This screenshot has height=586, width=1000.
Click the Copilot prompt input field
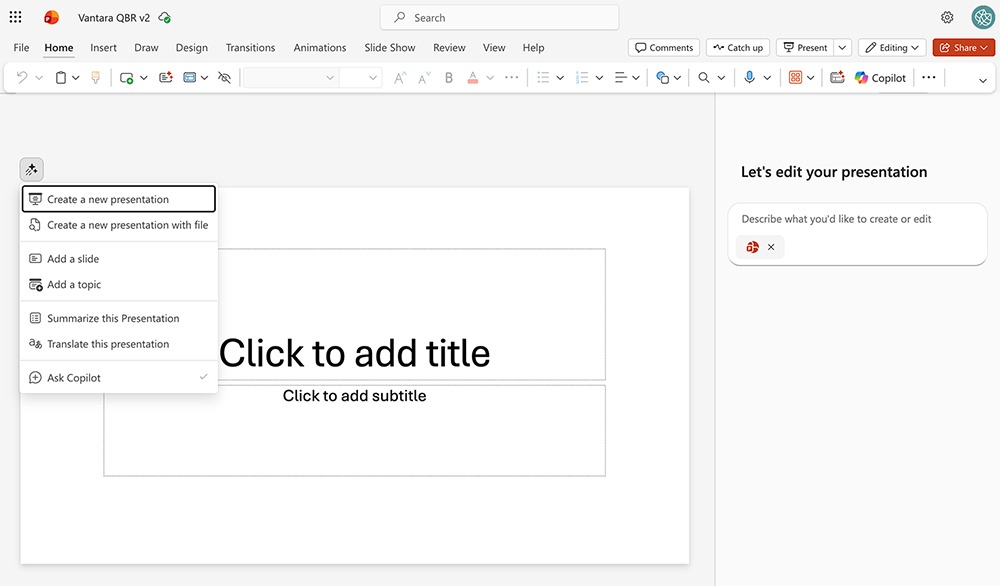[857, 219]
